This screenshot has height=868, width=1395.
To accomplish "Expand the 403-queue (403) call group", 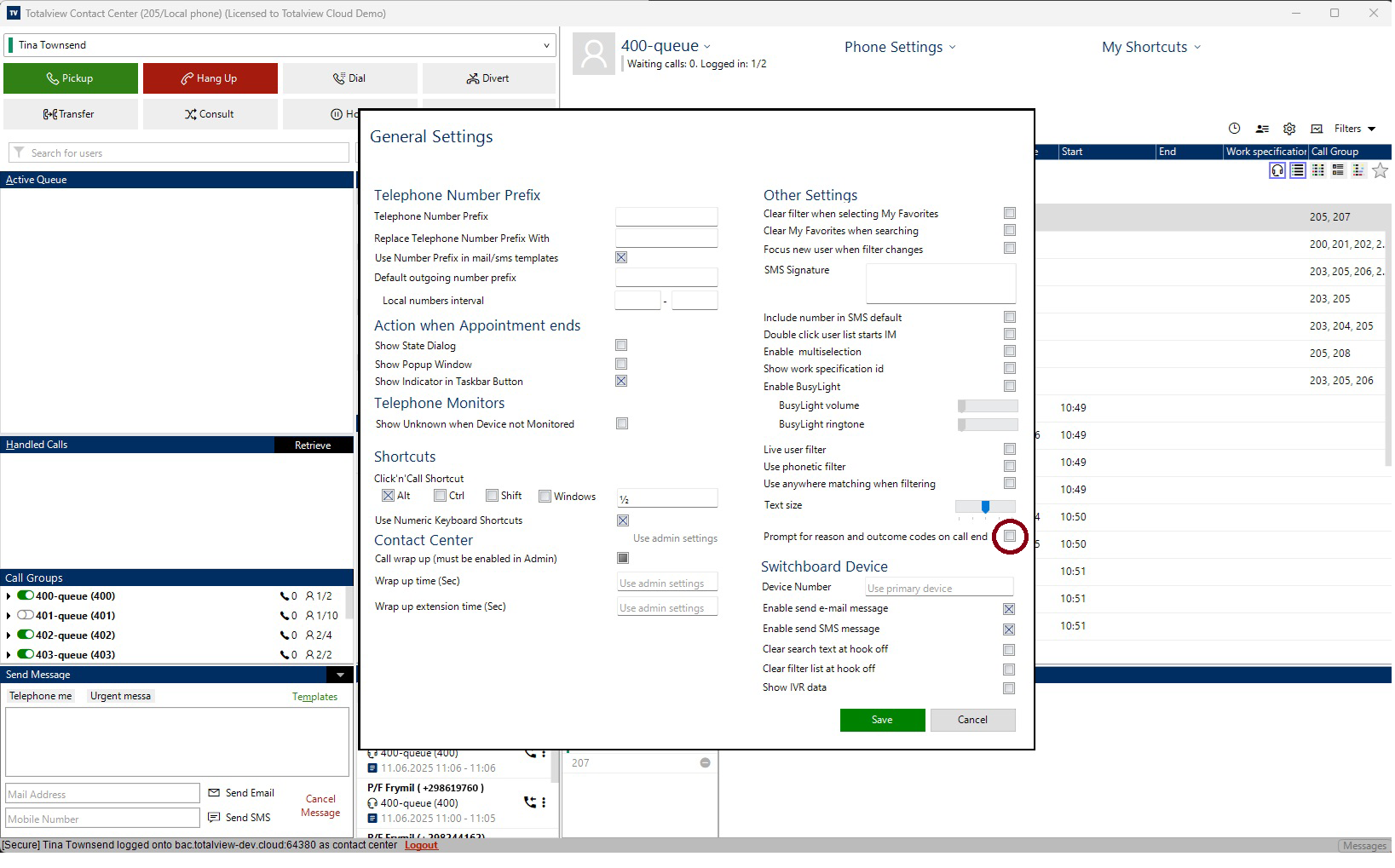I will click(x=9, y=655).
